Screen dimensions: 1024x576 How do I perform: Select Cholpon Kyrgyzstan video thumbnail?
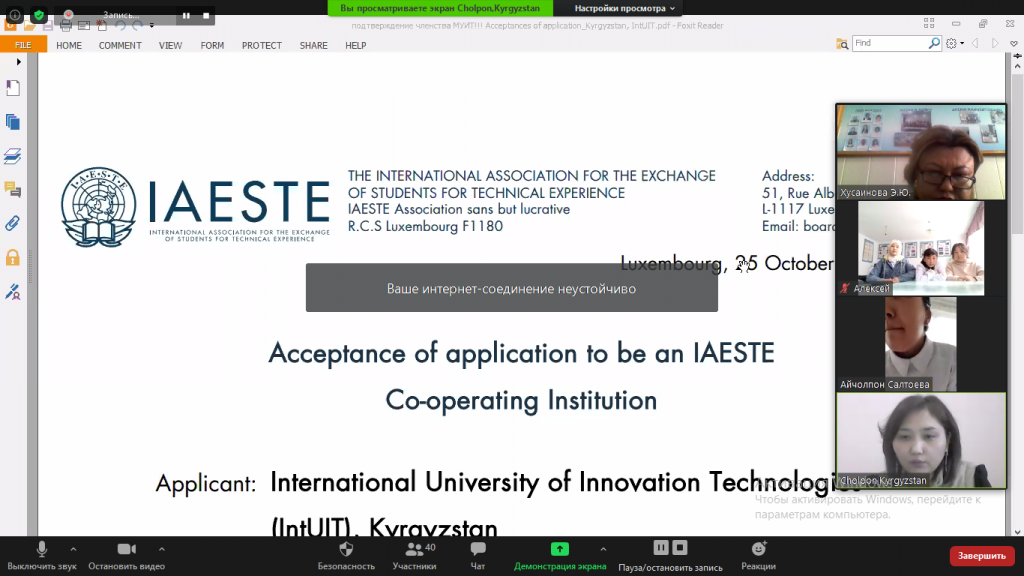click(x=921, y=440)
